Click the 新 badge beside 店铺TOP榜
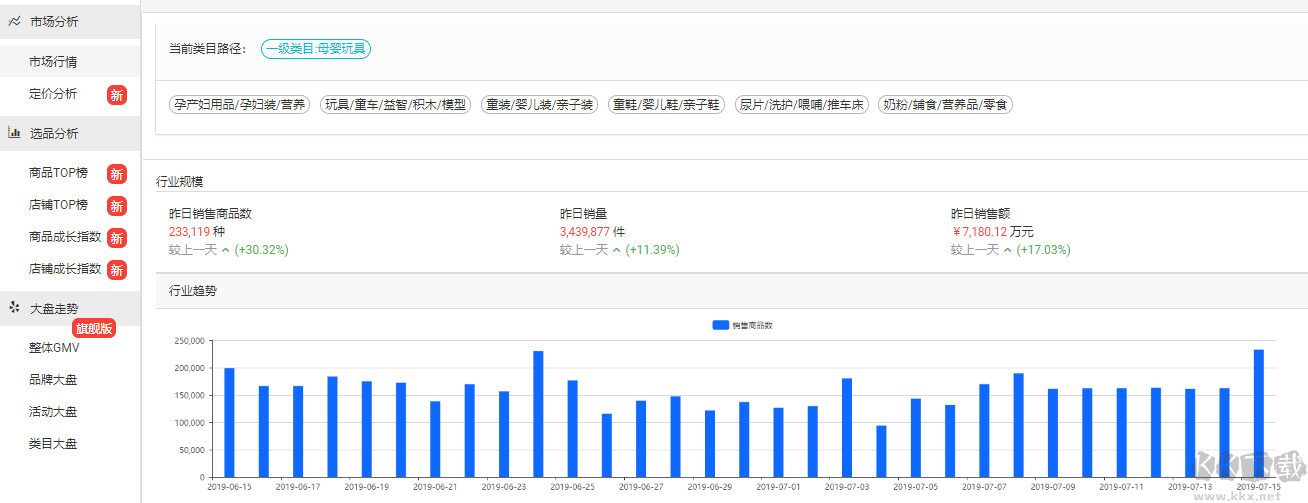Screen dimensions: 1308x503 [117, 206]
